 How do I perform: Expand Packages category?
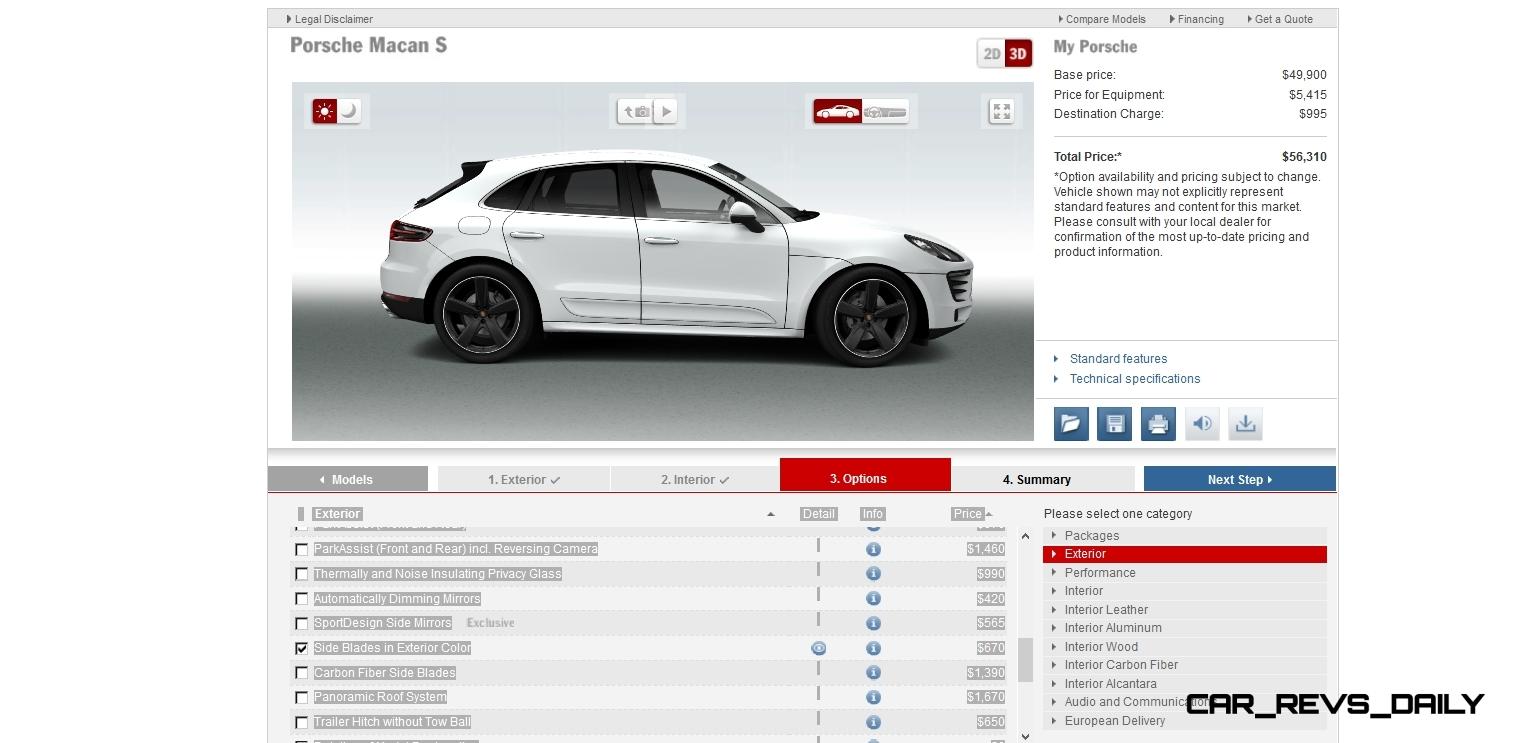pyautogui.click(x=1184, y=536)
